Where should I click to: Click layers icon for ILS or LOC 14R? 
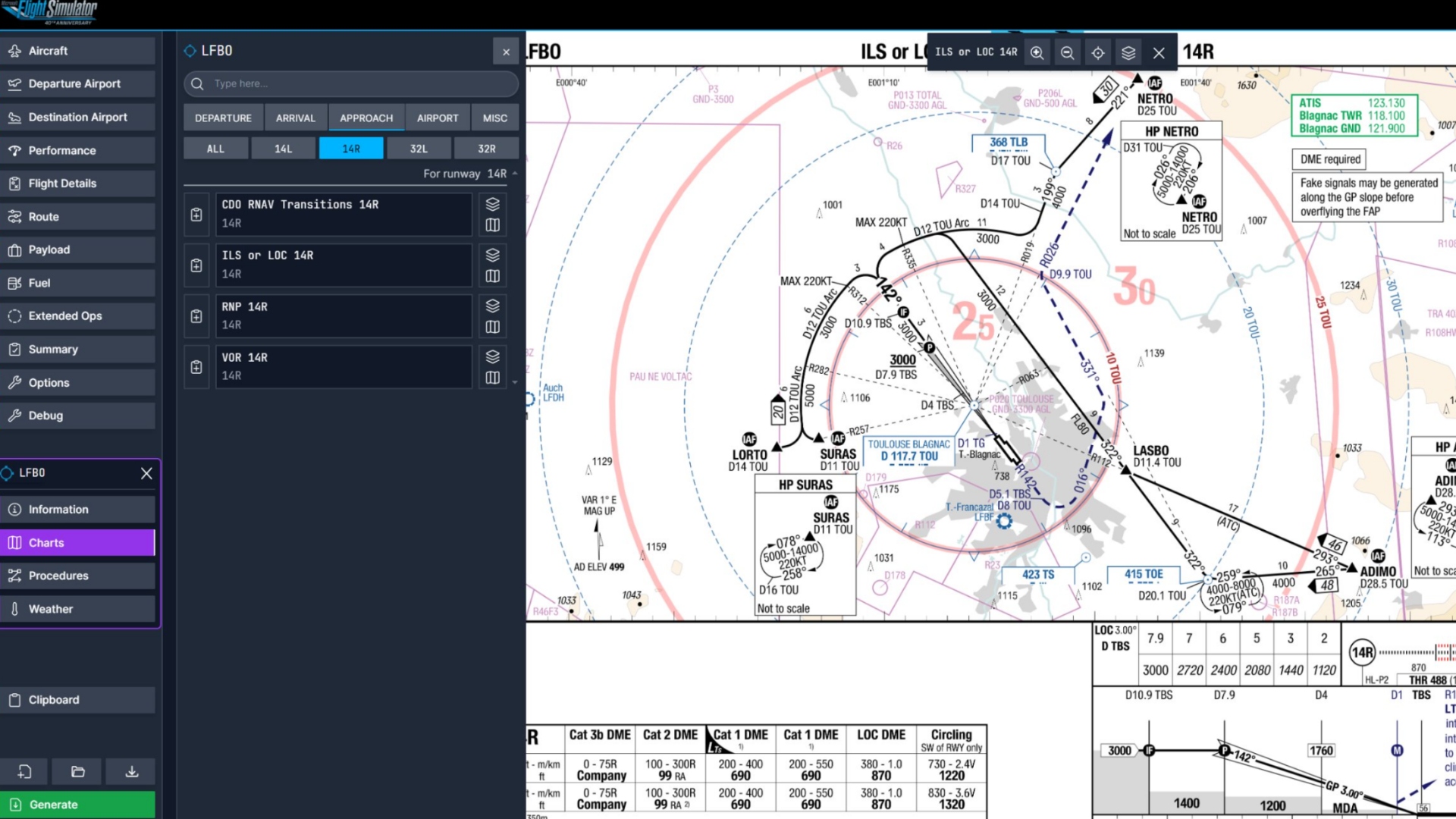point(492,255)
